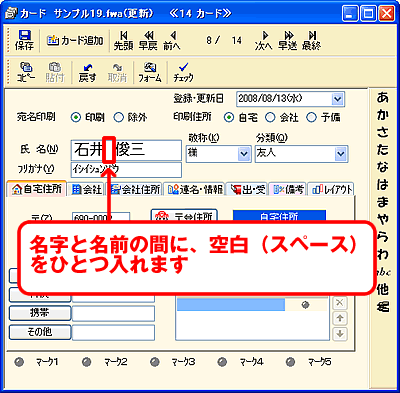400x393 pixels.
Task: Click the その他 phone number field
Action: [x=113, y=332]
